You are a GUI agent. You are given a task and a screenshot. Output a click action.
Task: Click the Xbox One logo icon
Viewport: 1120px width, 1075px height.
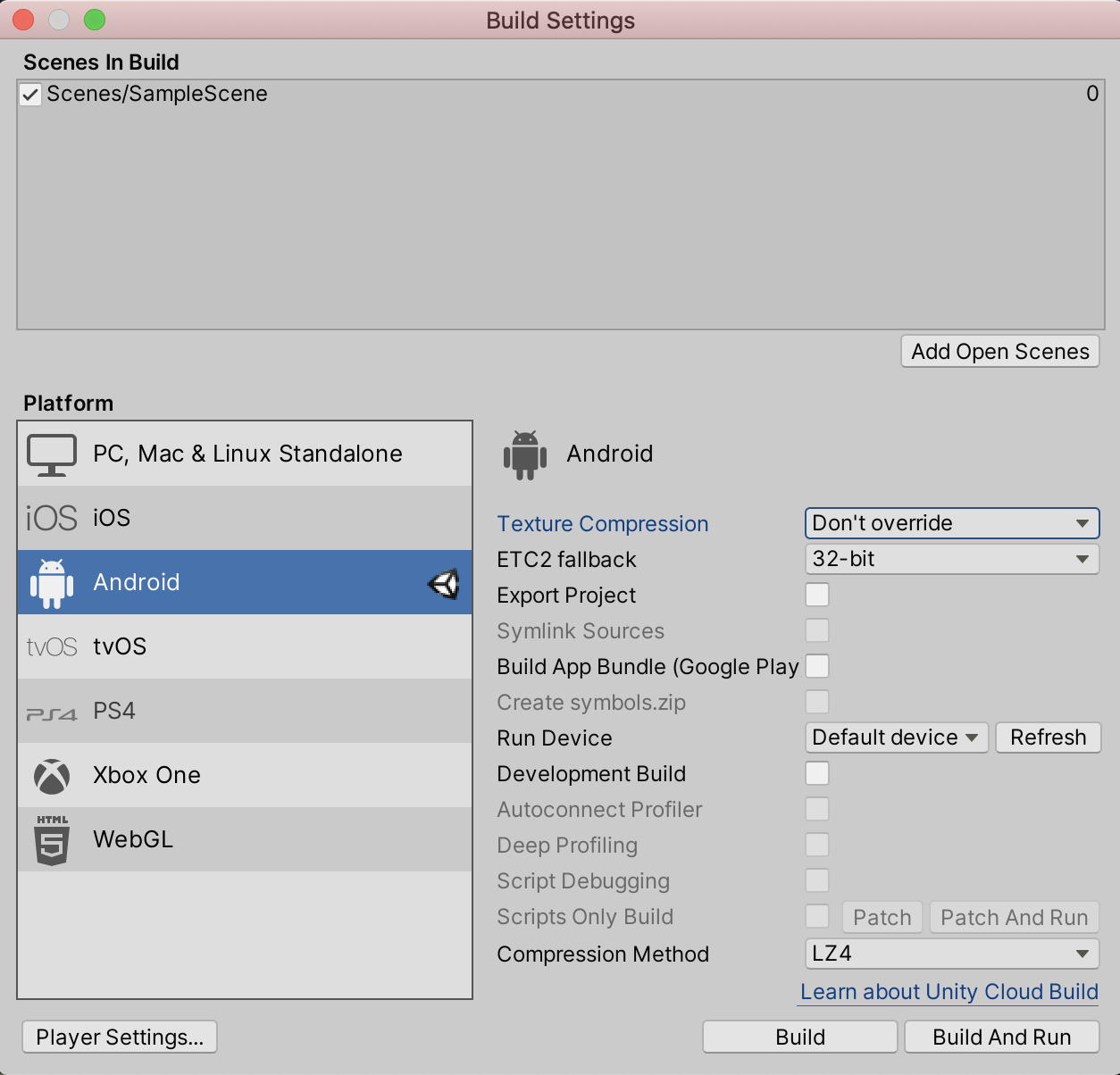tap(52, 776)
